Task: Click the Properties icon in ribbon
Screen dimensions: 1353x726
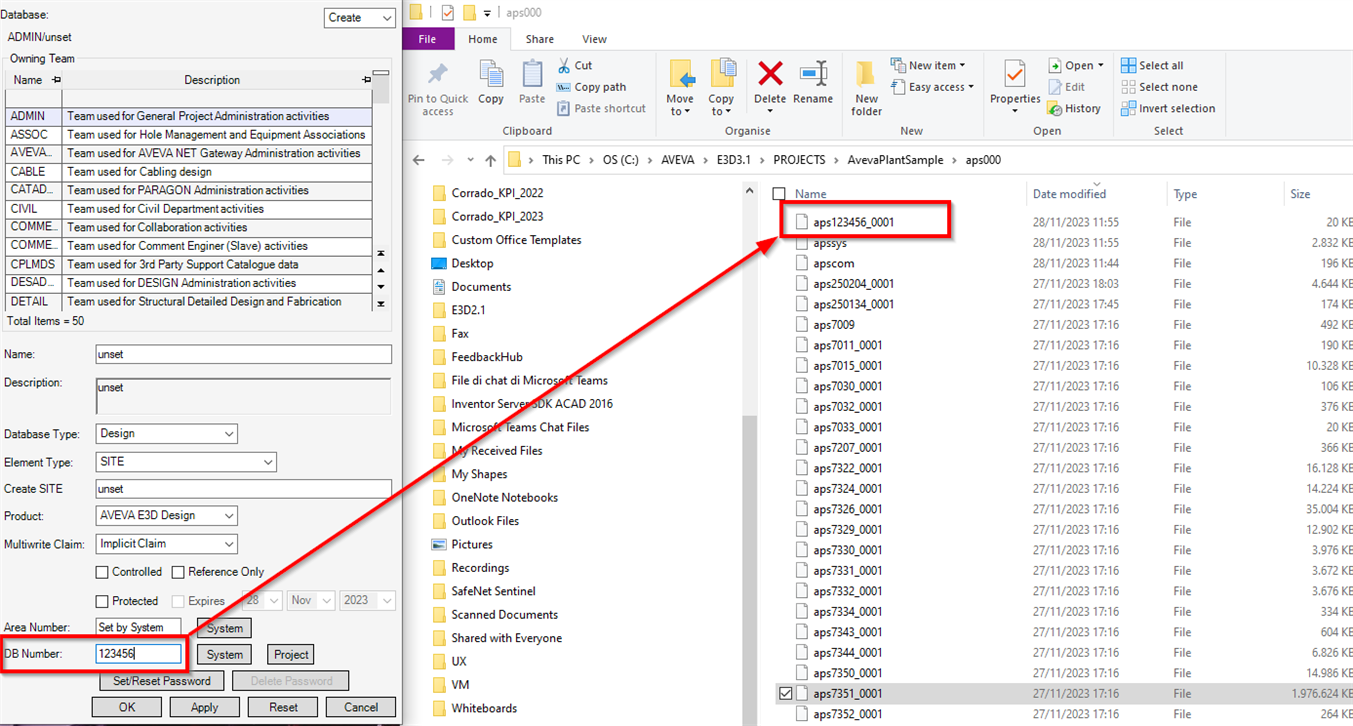Action: pyautogui.click(x=1015, y=74)
